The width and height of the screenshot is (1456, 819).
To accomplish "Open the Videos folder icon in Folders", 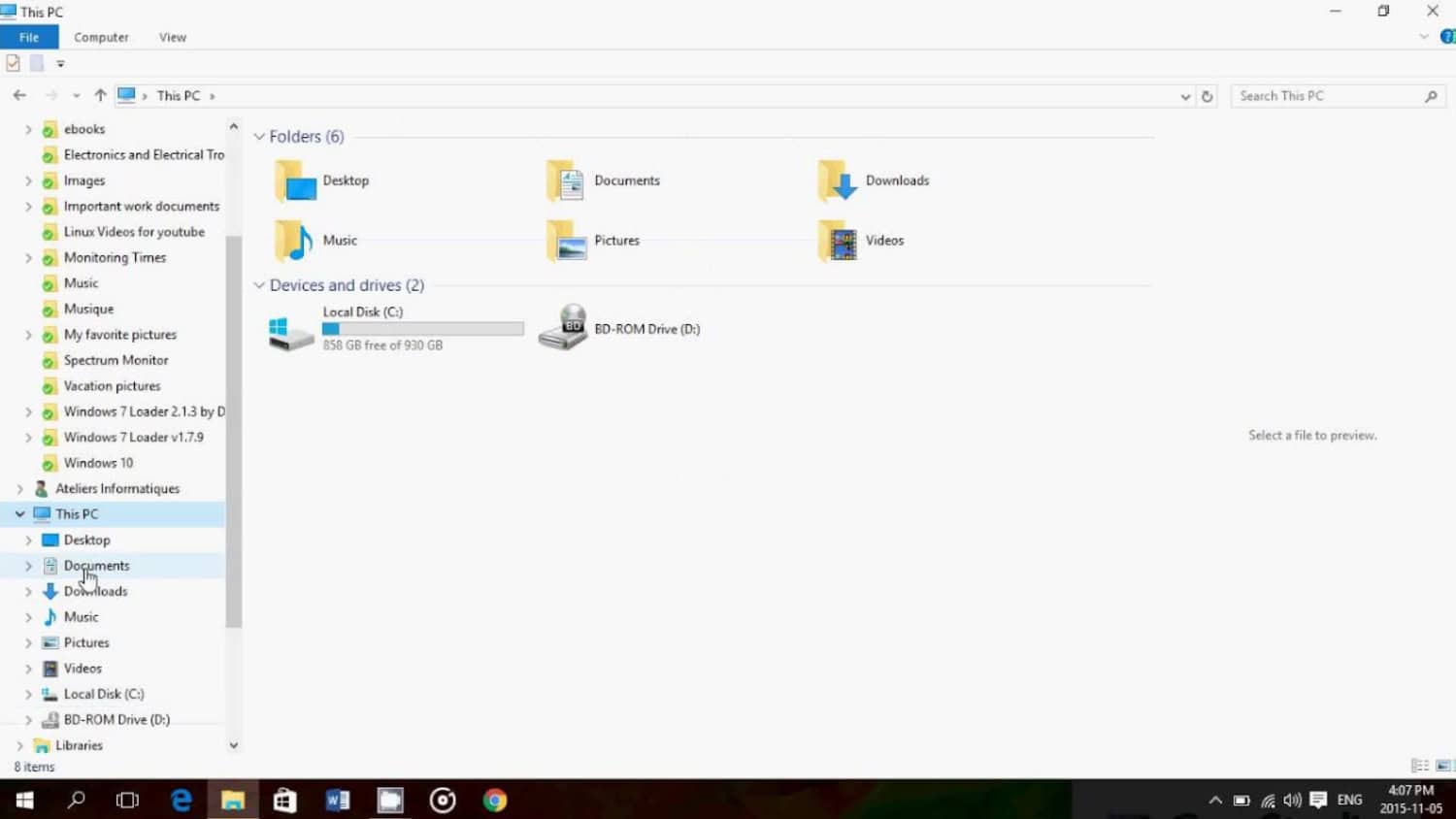I will click(x=838, y=241).
